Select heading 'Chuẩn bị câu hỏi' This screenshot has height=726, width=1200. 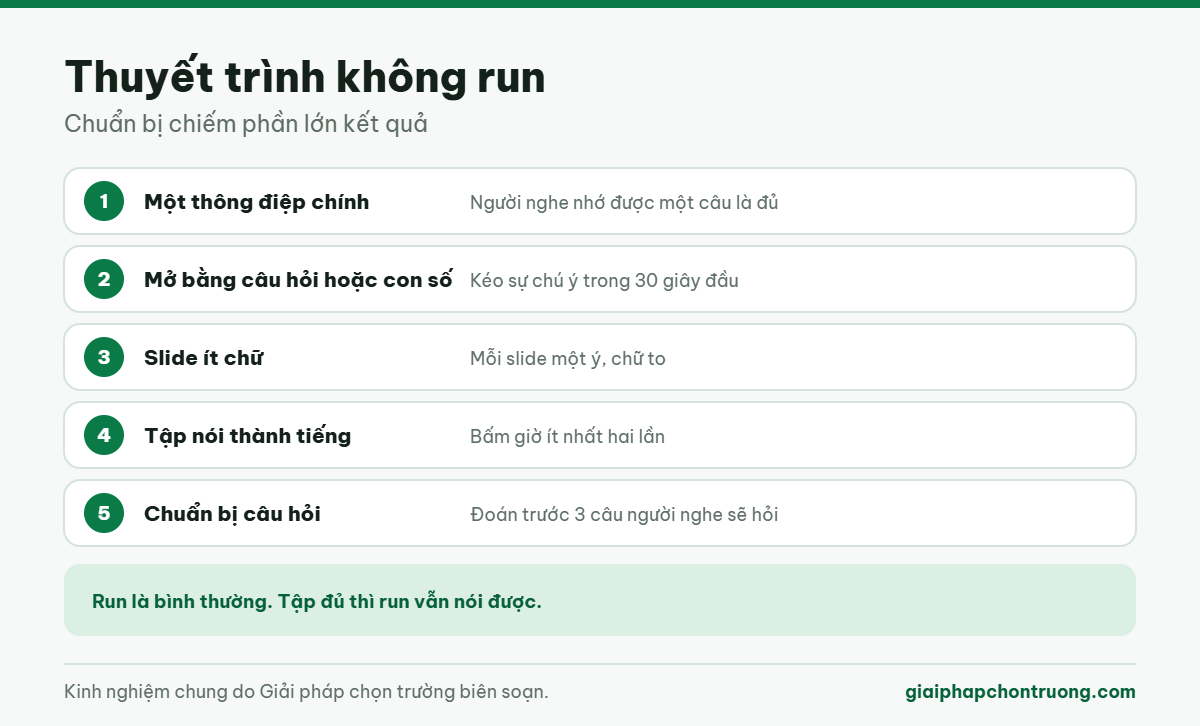click(x=232, y=514)
